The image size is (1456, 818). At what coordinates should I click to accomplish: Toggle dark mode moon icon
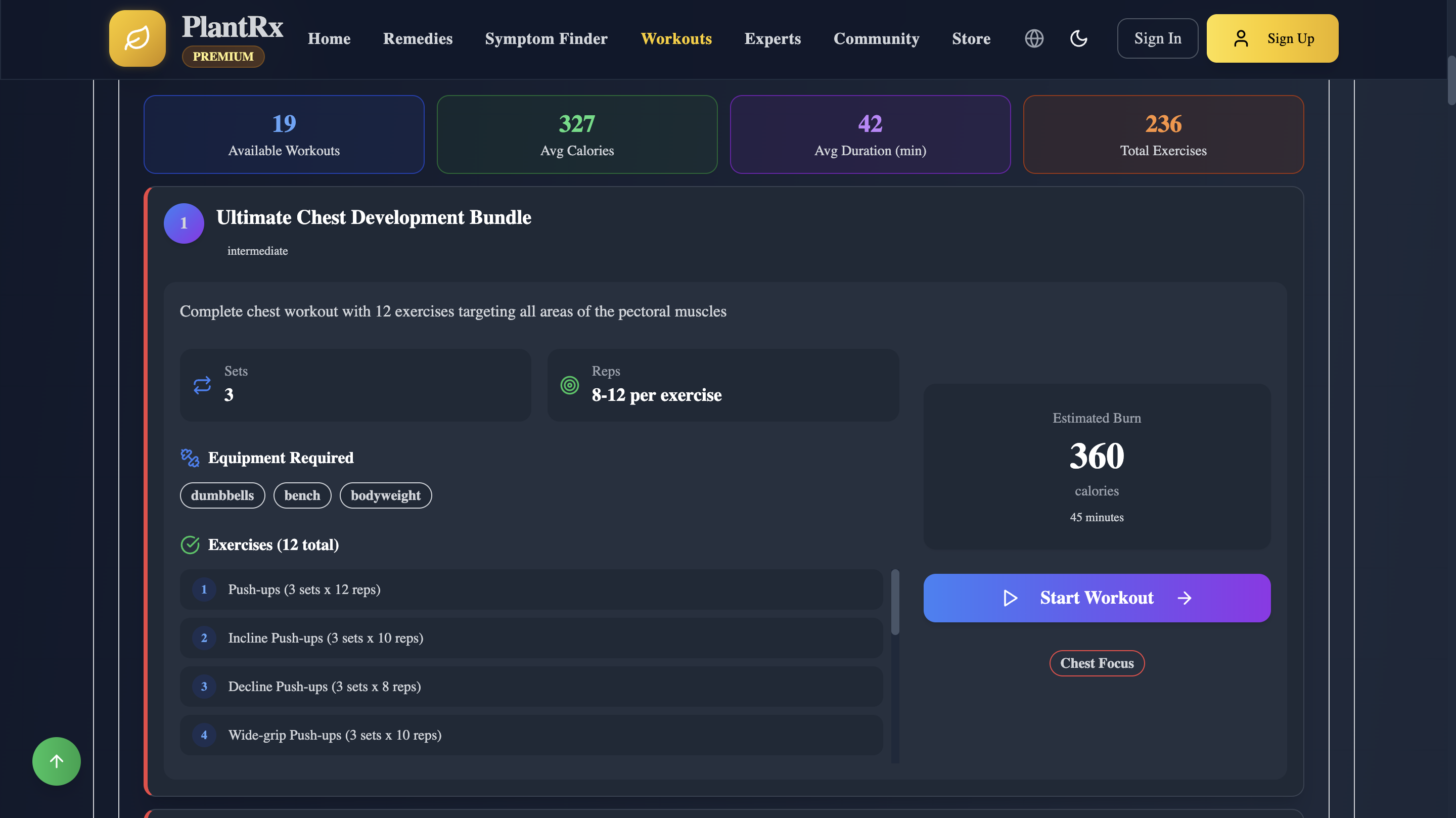(x=1078, y=38)
